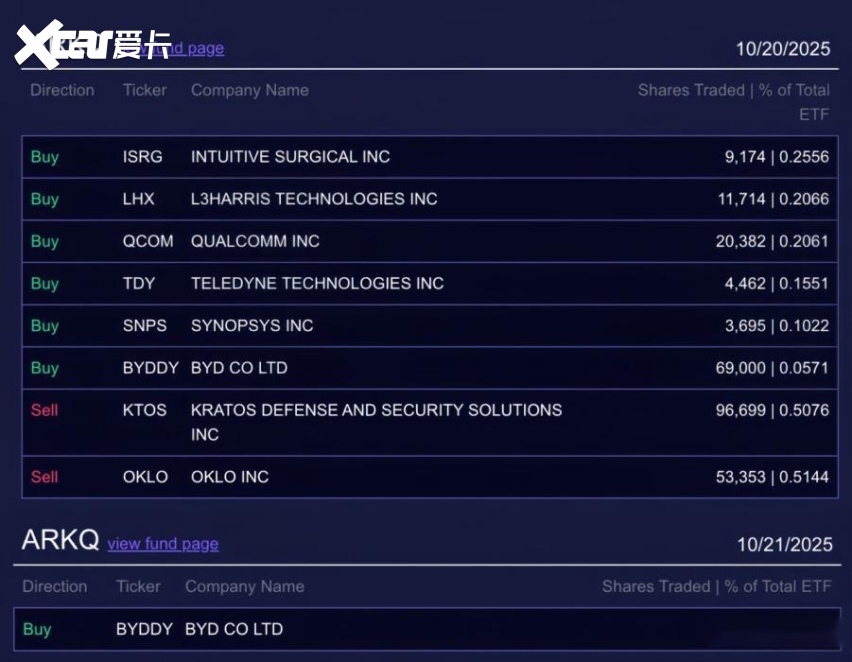
Task: Select the ARKQ fund heading
Action: click(60, 540)
